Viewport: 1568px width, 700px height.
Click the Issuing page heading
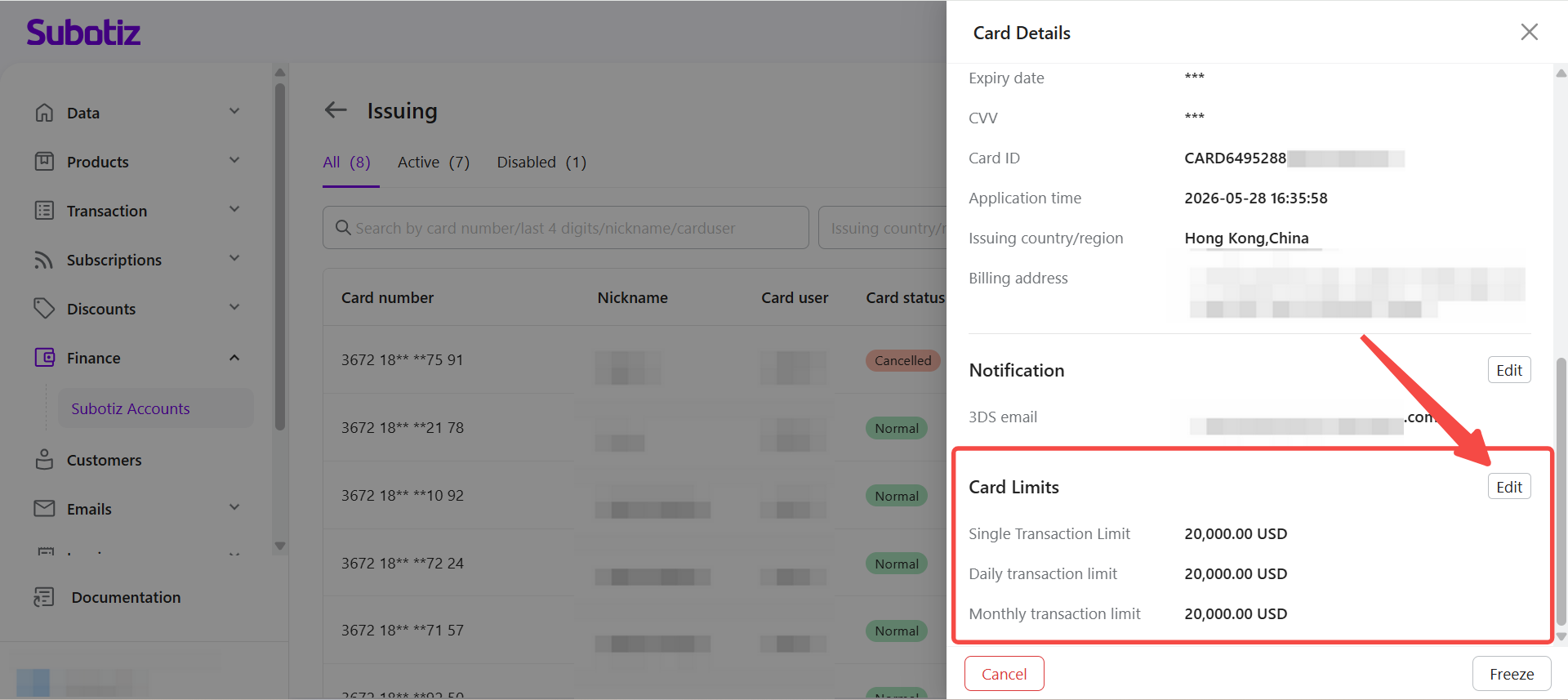[x=402, y=110]
